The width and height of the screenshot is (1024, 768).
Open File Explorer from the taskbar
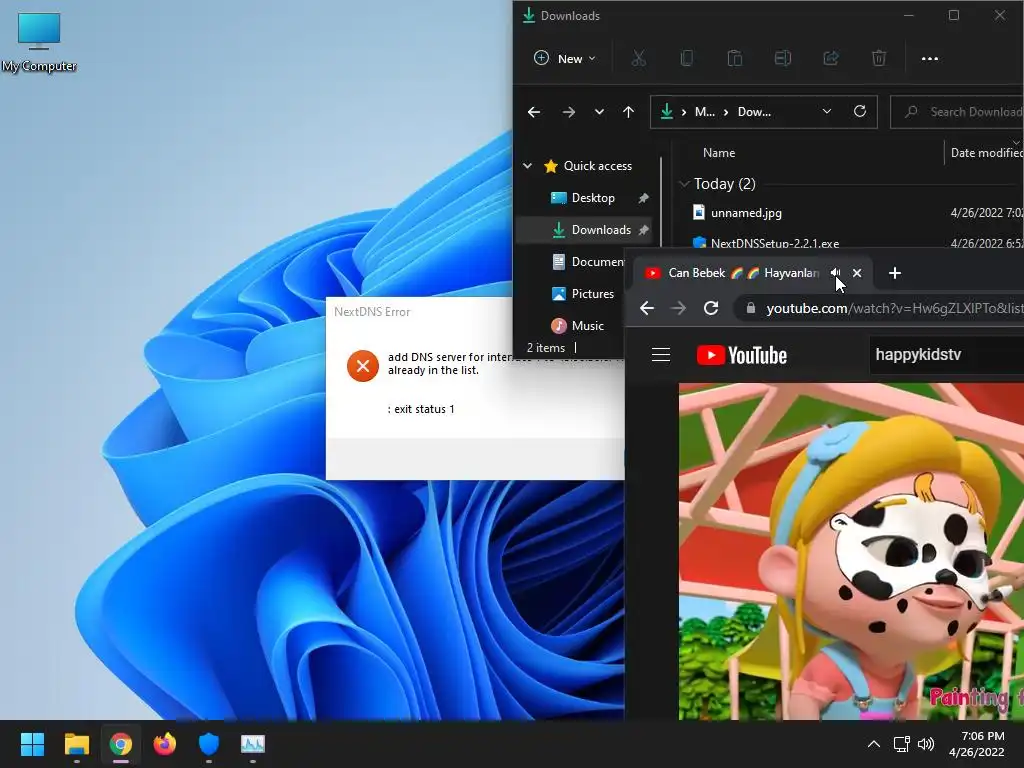(76, 744)
